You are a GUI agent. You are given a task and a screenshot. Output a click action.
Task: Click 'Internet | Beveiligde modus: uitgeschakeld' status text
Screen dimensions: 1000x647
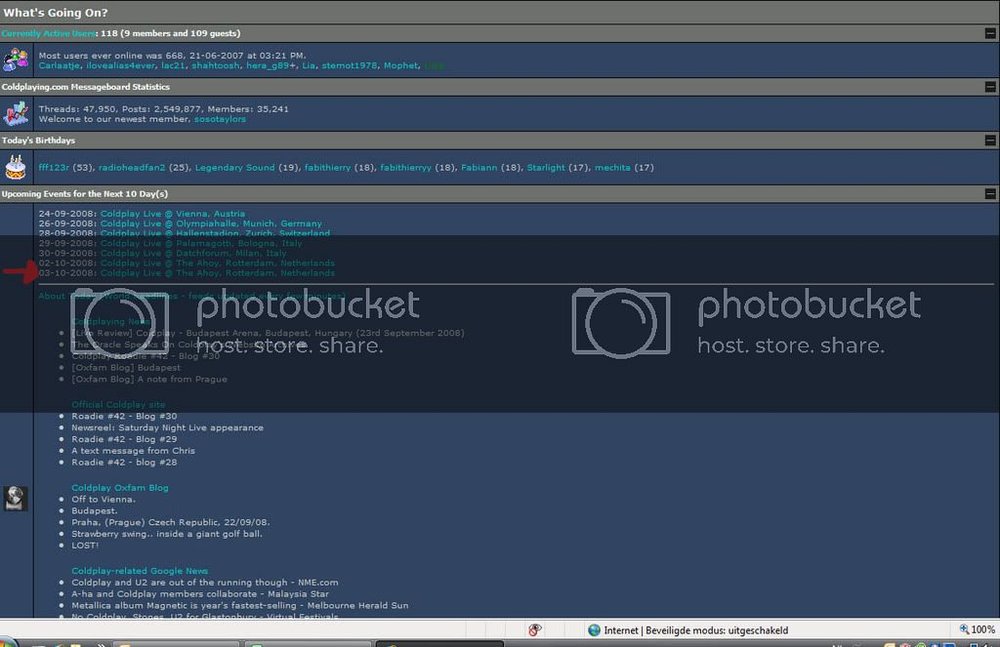pyautogui.click(x=696, y=630)
